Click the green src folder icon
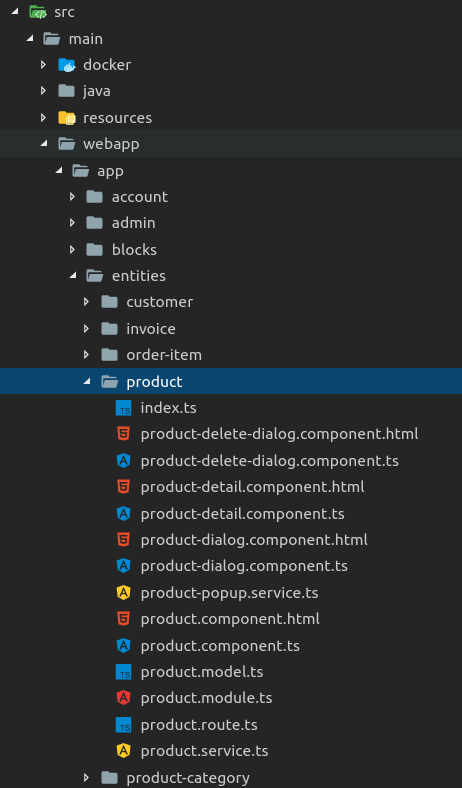Screen dimensions: 462x788 [38, 12]
